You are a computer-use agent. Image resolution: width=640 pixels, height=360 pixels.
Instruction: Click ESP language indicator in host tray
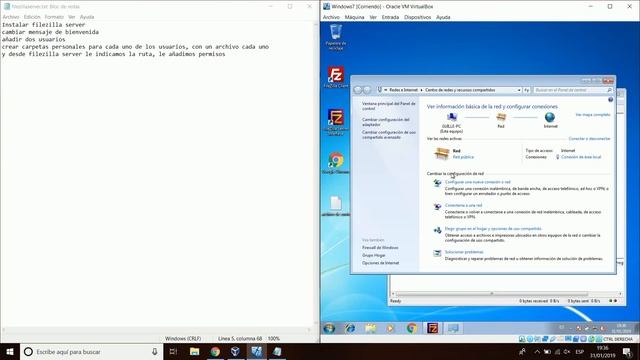(x=580, y=352)
